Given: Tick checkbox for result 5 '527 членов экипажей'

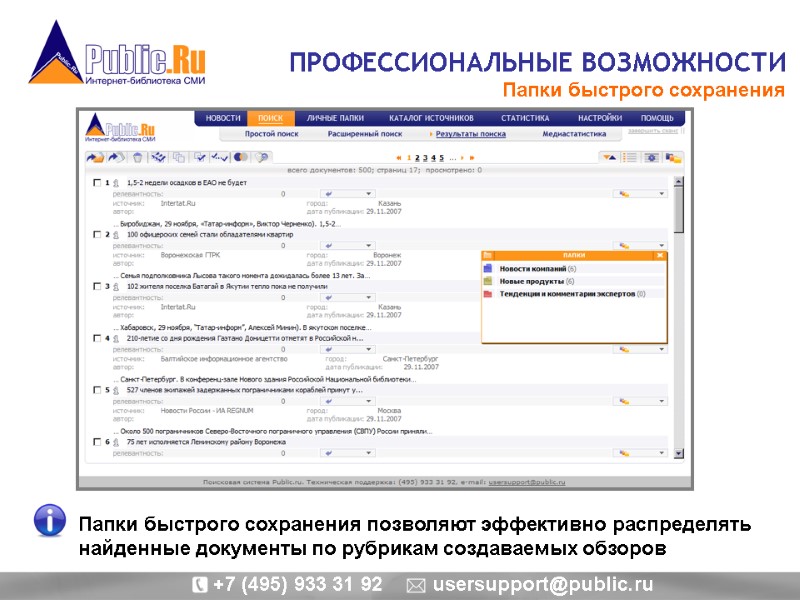Looking at the screenshot, I should tap(97, 390).
